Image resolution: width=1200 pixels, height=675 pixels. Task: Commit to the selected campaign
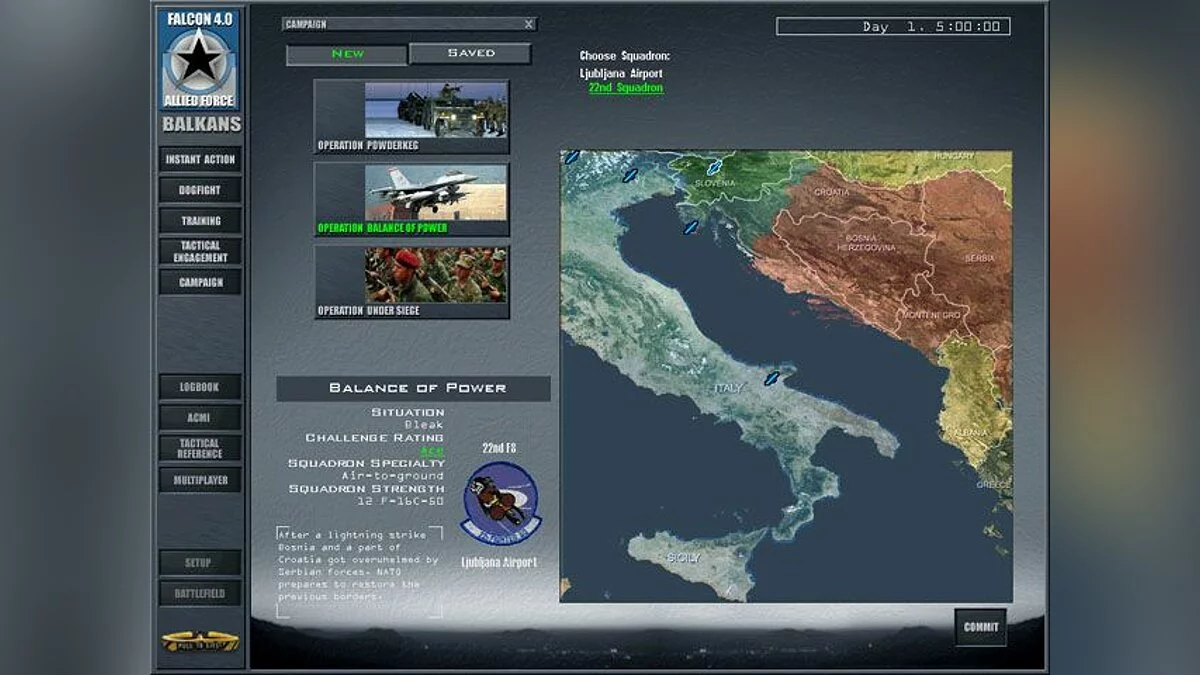tap(981, 627)
